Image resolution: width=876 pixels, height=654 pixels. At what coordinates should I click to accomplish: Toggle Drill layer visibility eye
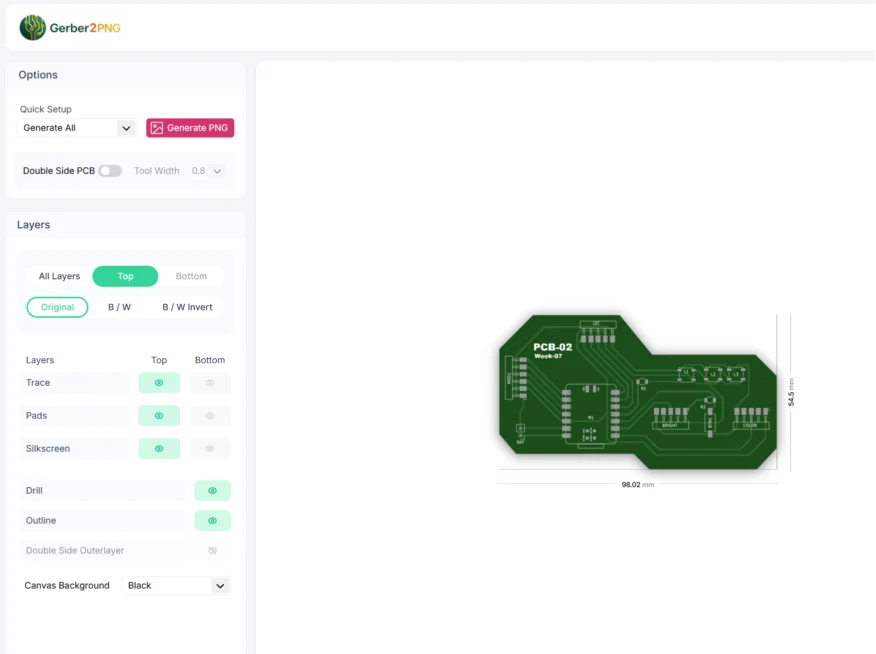212,490
